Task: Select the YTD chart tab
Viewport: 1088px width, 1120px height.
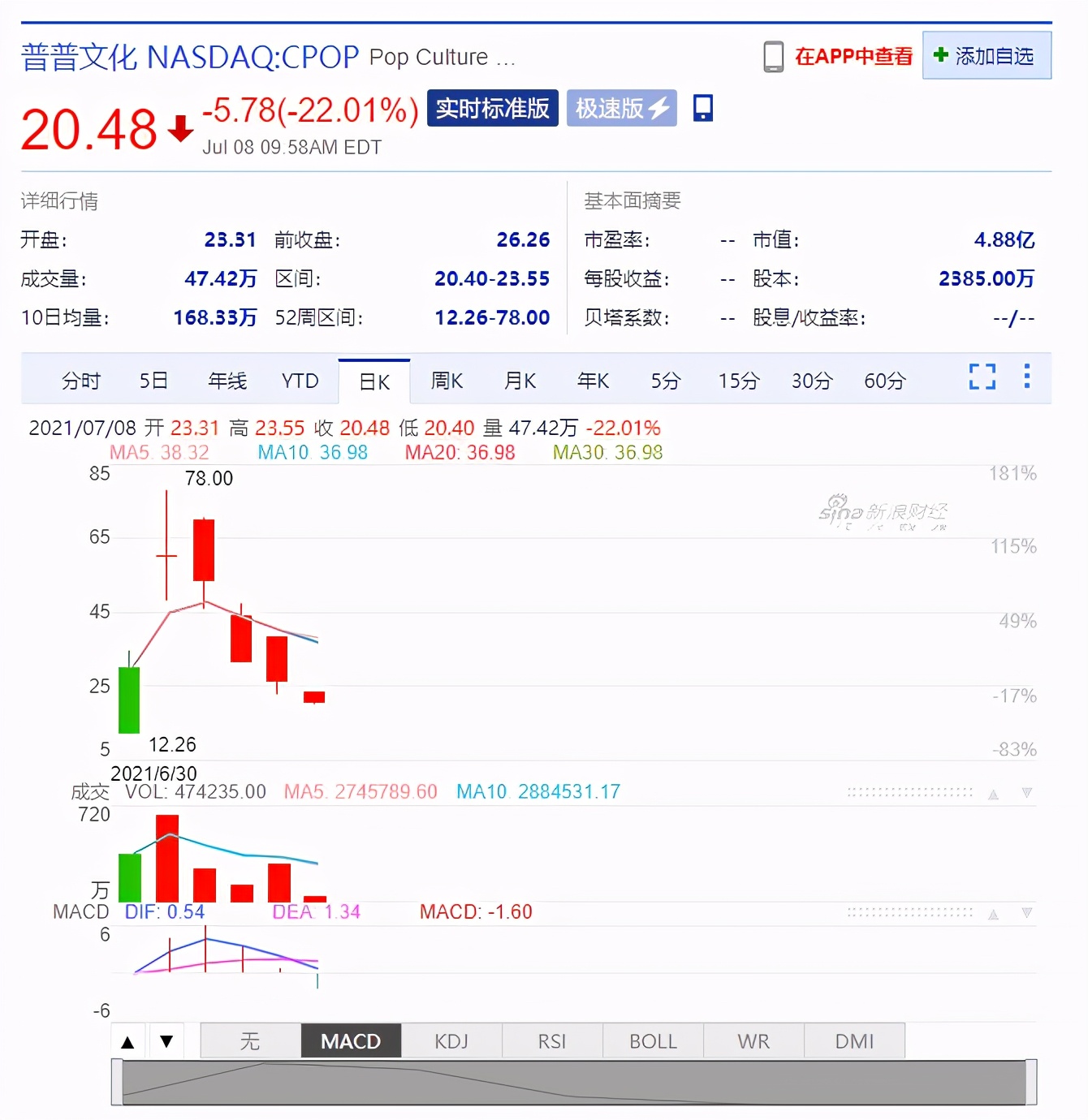Action: coord(300,381)
